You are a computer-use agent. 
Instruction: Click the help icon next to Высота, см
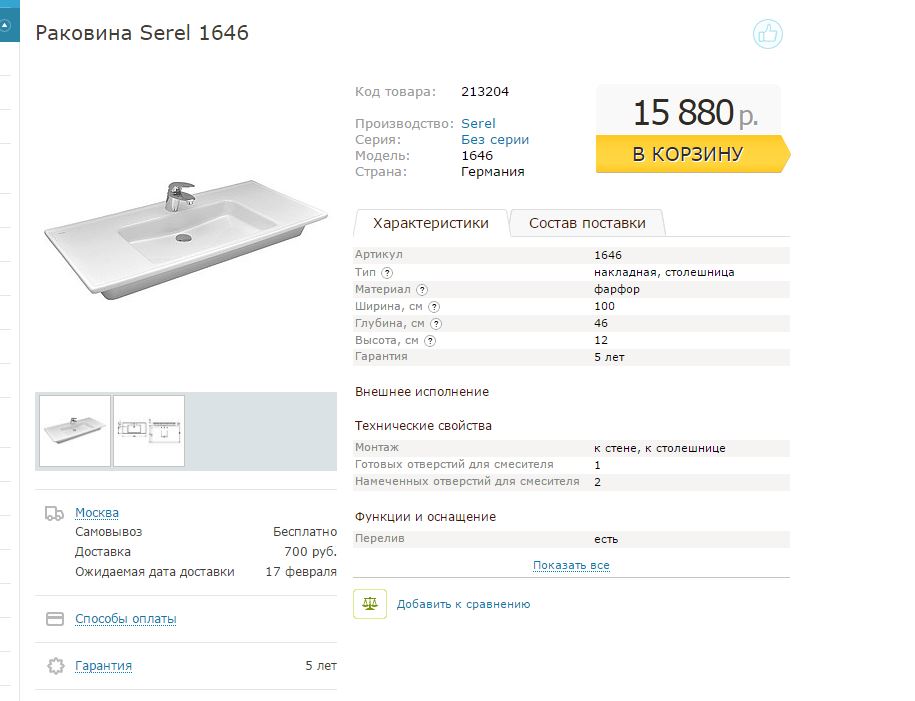tap(429, 340)
